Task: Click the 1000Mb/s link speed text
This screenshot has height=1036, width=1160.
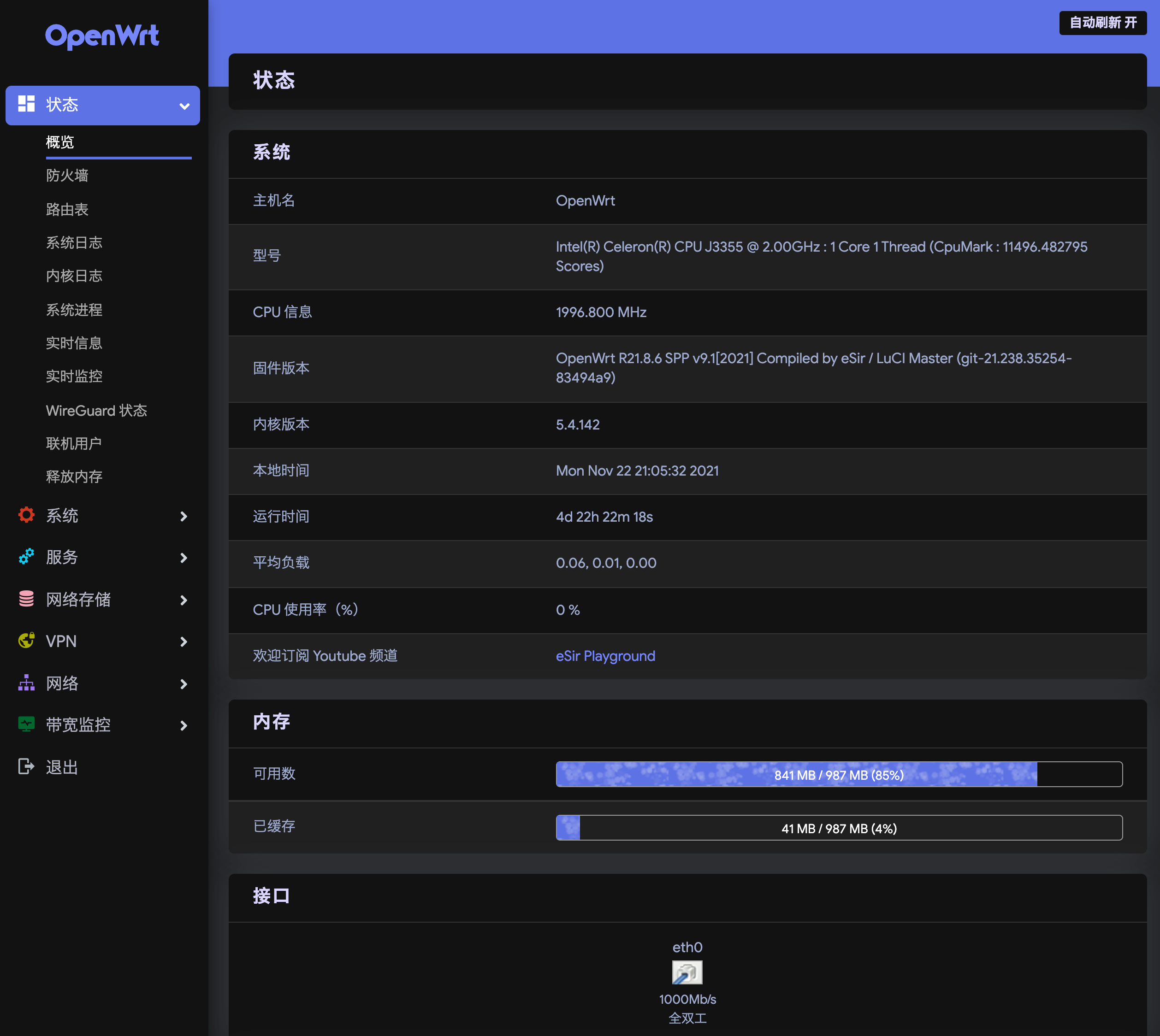Action: point(687,1000)
